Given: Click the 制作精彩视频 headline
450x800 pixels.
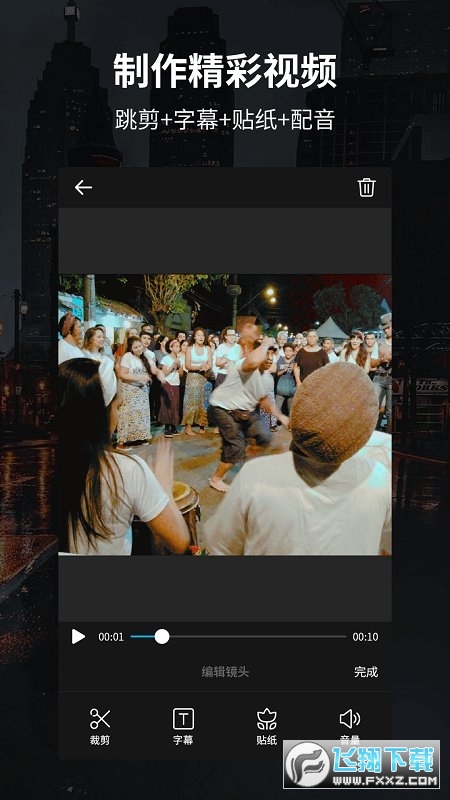Looking at the screenshot, I should pyautogui.click(x=225, y=71).
